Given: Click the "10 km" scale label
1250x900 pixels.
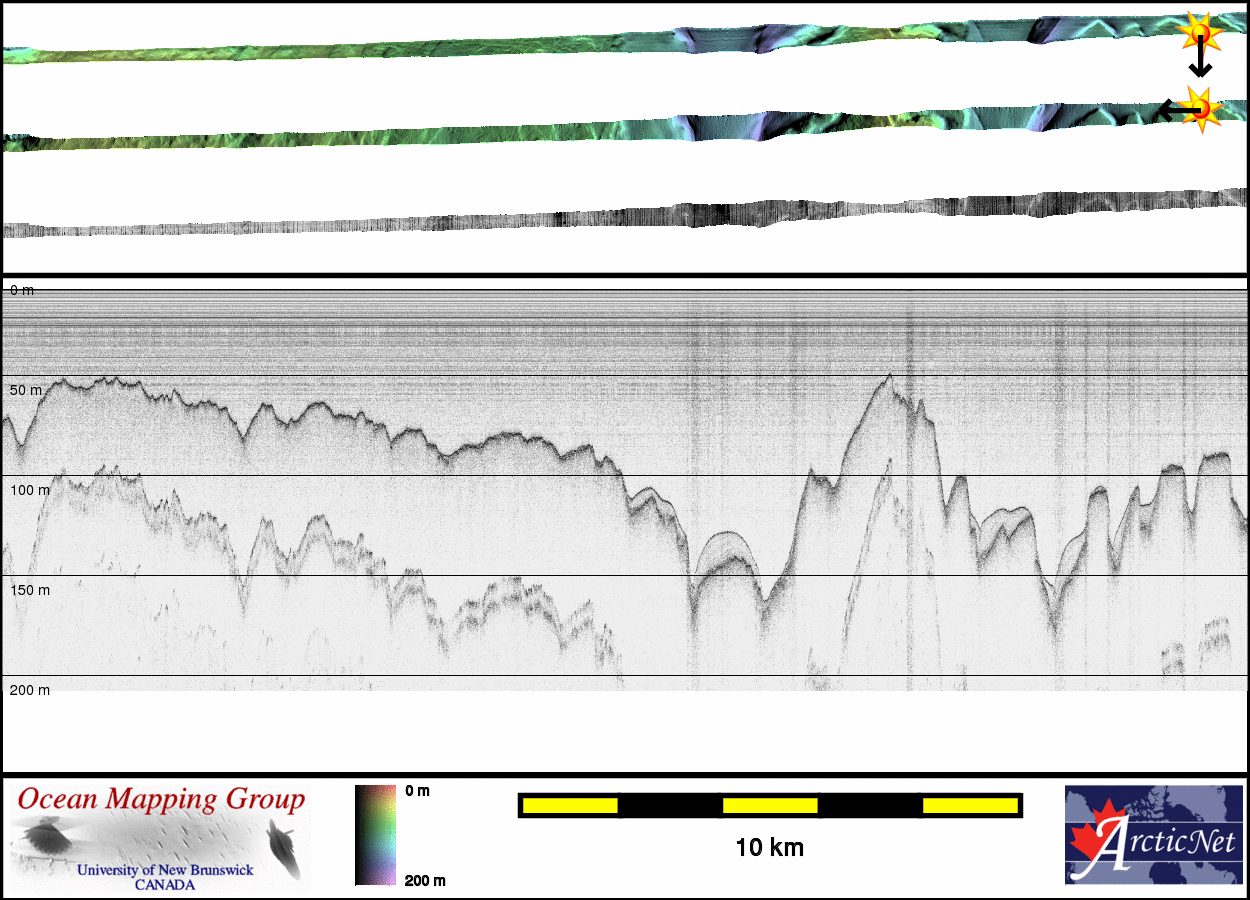Looking at the screenshot, I should click(769, 849).
